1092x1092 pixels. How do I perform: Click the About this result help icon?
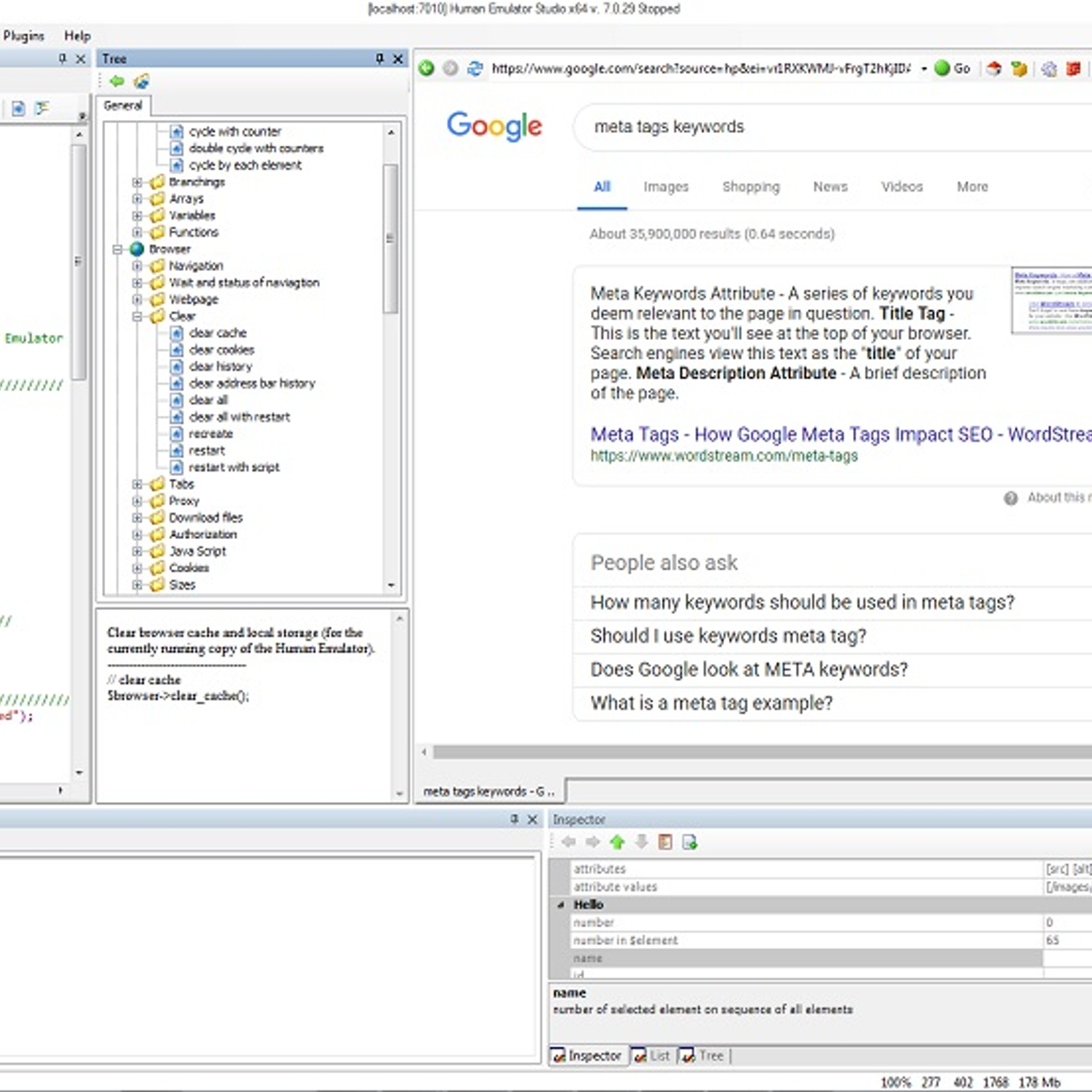coord(1011,498)
